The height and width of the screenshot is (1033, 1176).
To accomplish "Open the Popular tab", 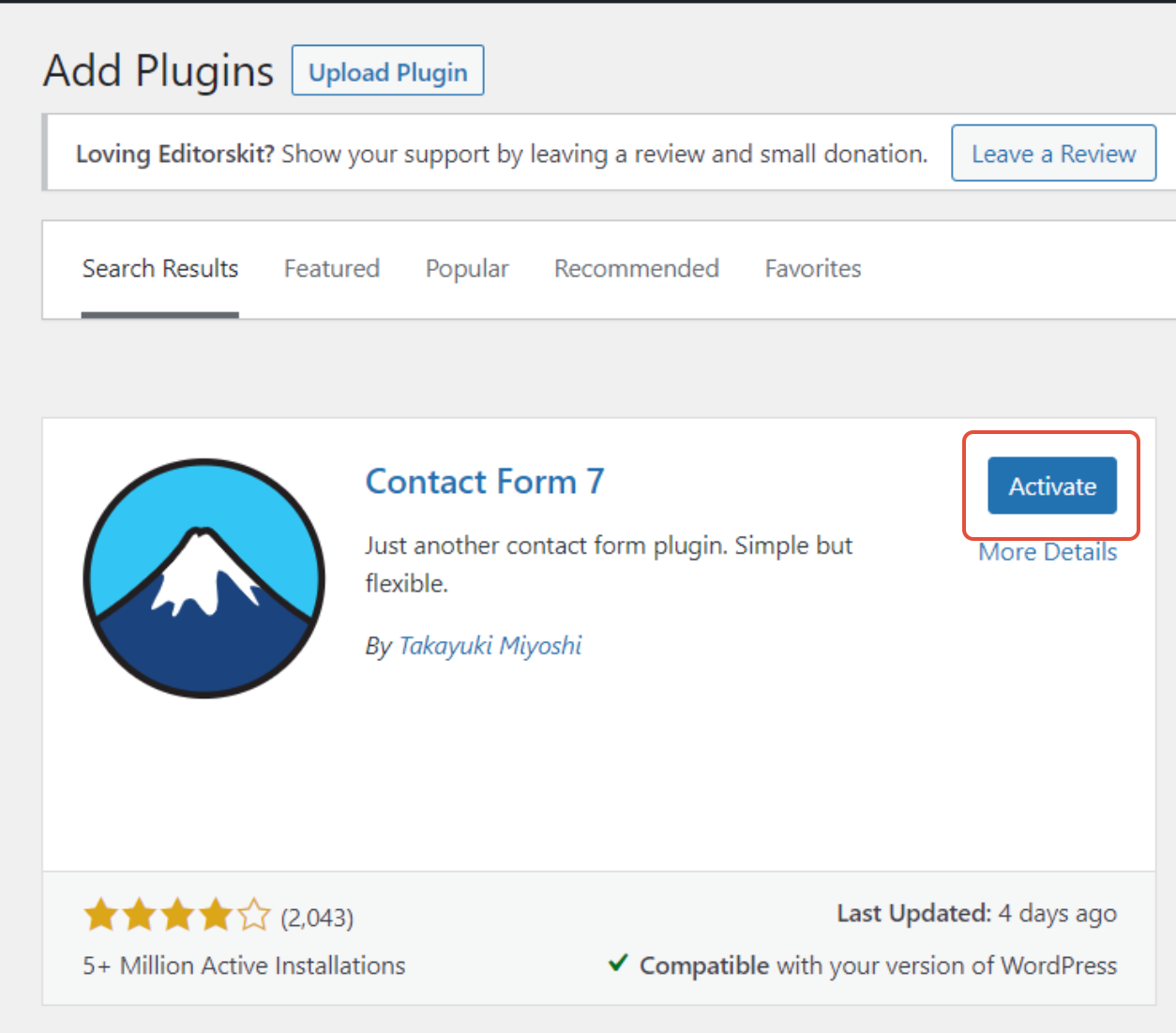I will pos(467,269).
